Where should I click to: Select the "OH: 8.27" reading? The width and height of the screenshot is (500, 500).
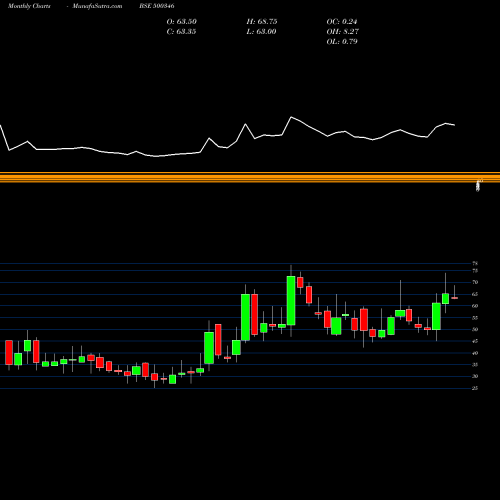(x=342, y=32)
